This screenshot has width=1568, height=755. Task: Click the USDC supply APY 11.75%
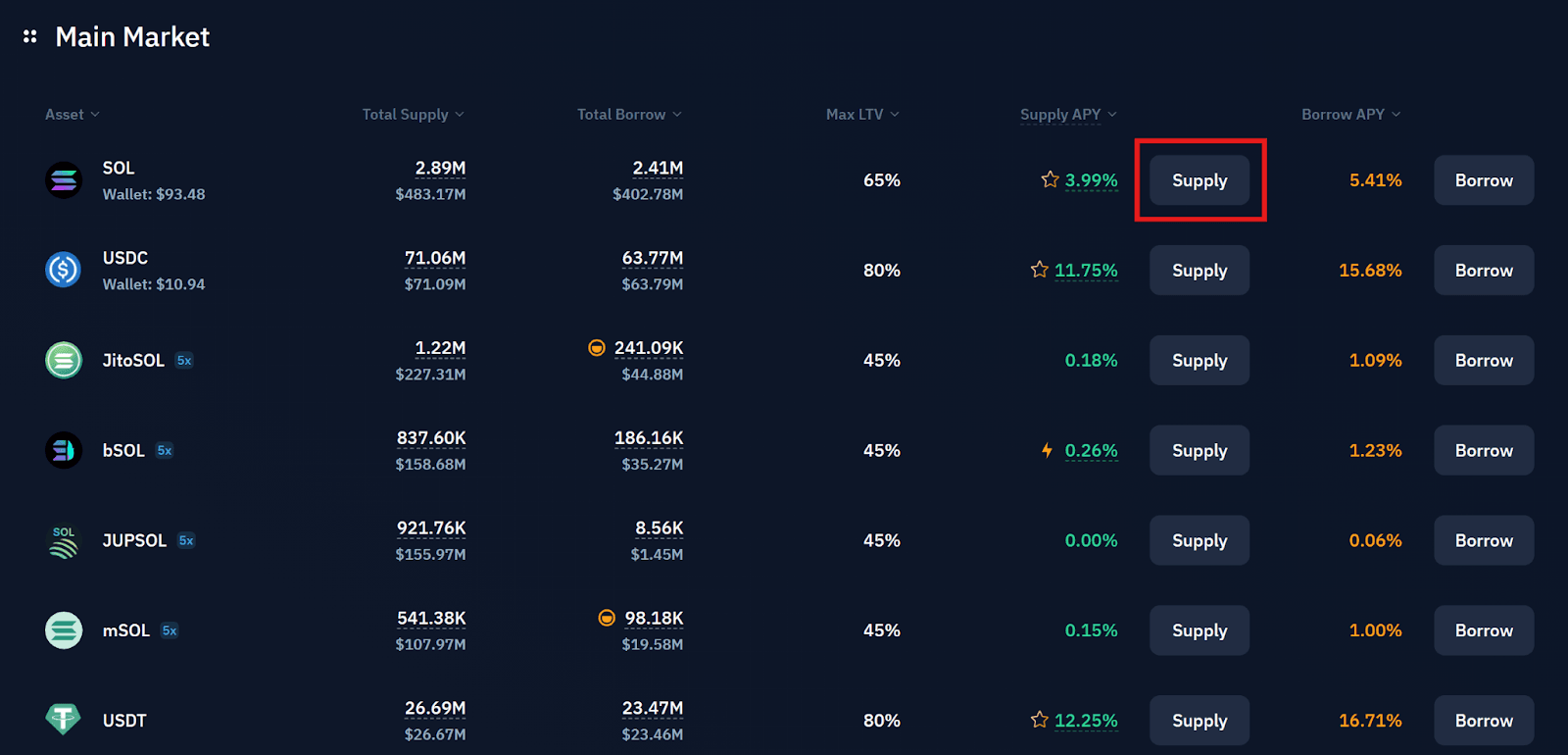click(x=1086, y=270)
